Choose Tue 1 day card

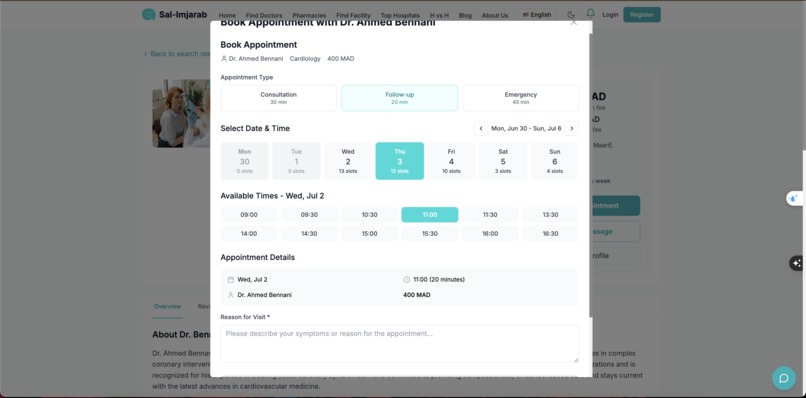pyautogui.click(x=296, y=161)
